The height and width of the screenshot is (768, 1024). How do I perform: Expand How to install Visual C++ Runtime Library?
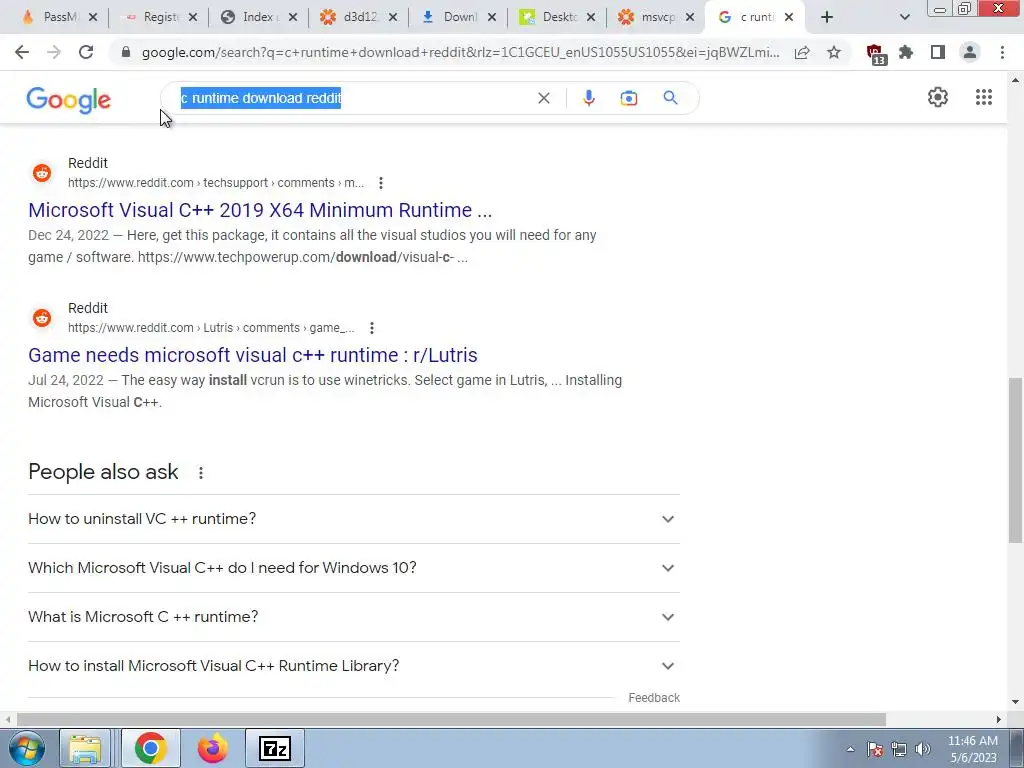[354, 666]
